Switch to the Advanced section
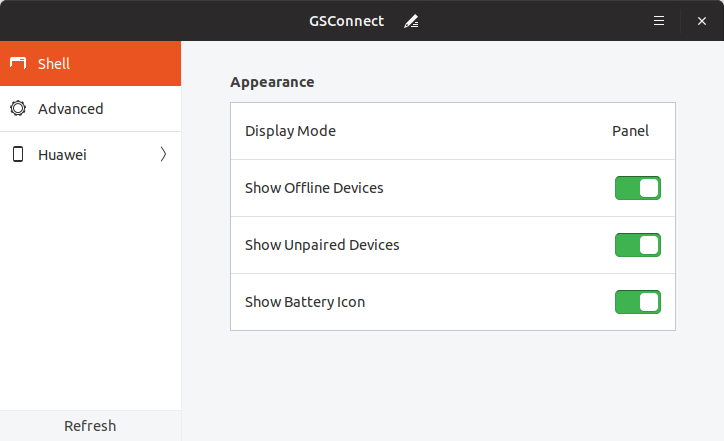This screenshot has height=441, width=724. click(x=90, y=109)
